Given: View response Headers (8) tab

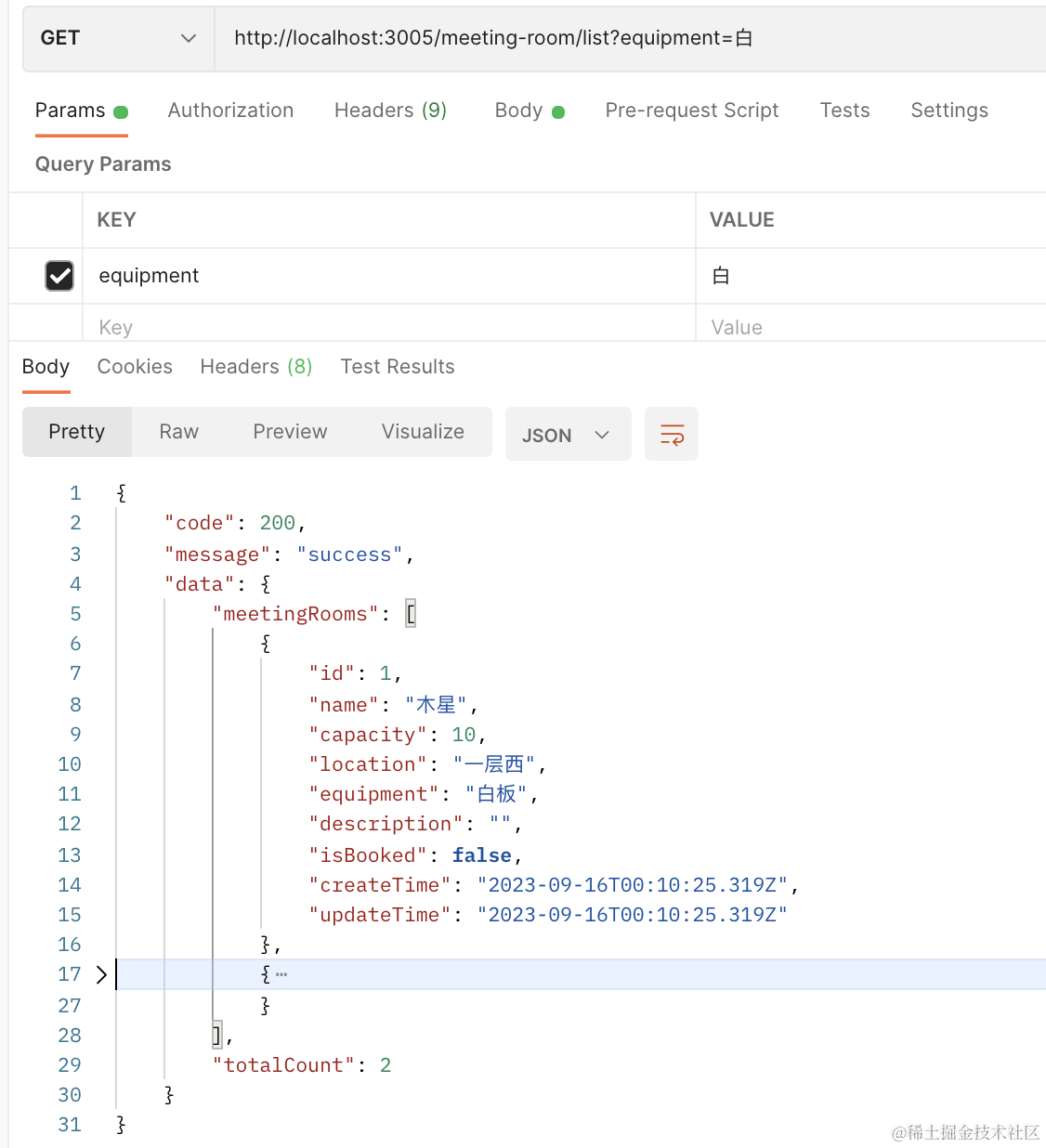Looking at the screenshot, I should 255,367.
